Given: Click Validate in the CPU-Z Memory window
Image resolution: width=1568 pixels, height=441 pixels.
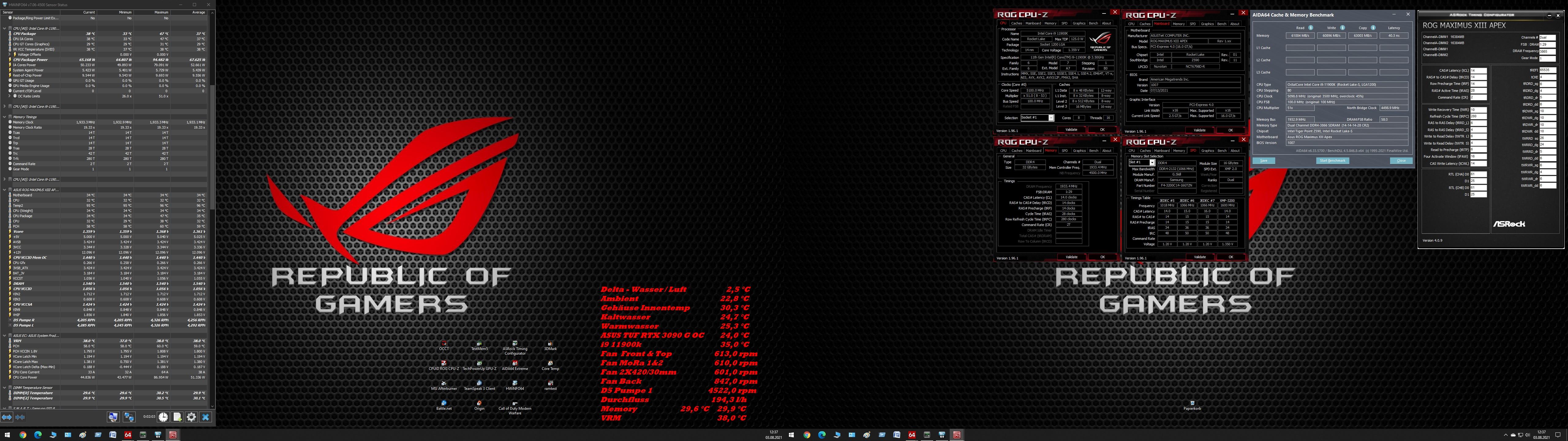Looking at the screenshot, I should point(1071,257).
